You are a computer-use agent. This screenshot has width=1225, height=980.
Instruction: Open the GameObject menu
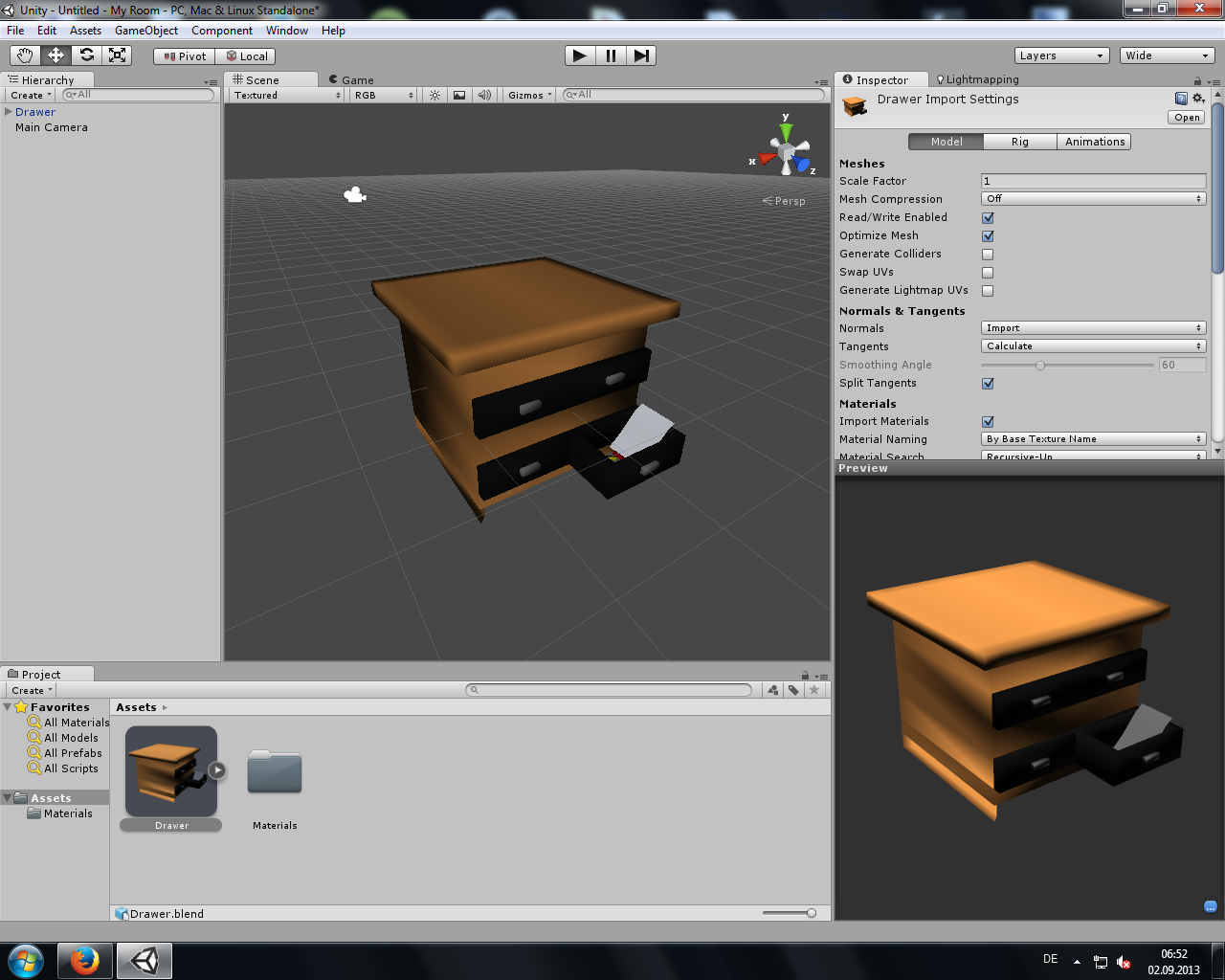click(145, 30)
